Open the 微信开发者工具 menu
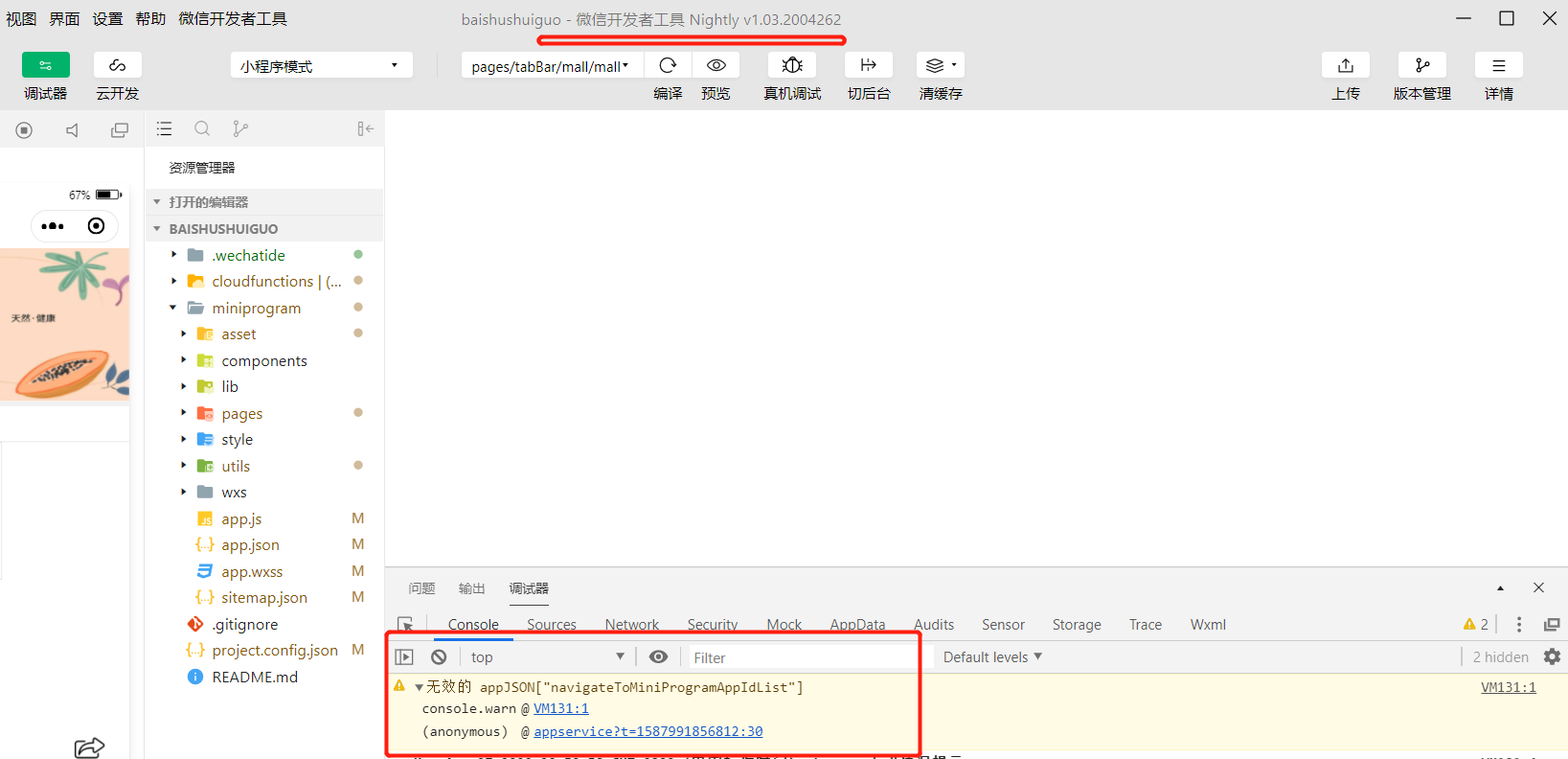This screenshot has height=759, width=1568. (233, 19)
